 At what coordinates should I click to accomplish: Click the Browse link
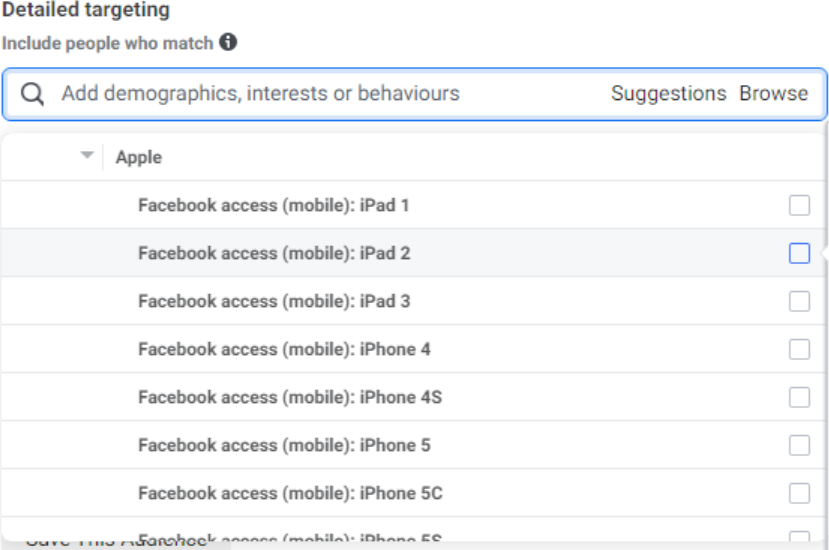coord(773,94)
